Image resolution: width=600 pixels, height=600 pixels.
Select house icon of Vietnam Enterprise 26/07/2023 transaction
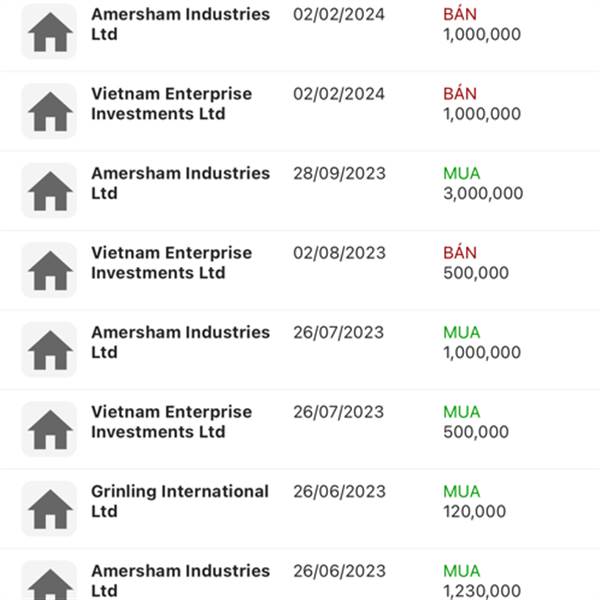tap(49, 429)
